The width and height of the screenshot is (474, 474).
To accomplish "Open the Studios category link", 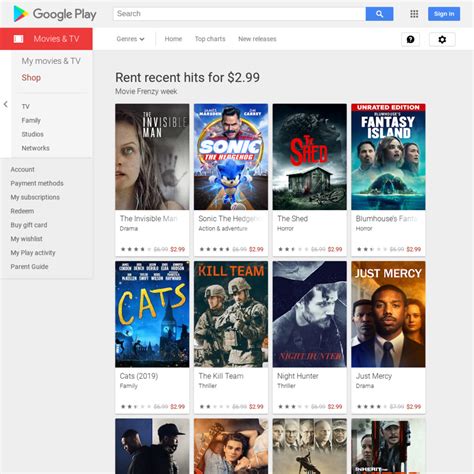I will click(32, 134).
